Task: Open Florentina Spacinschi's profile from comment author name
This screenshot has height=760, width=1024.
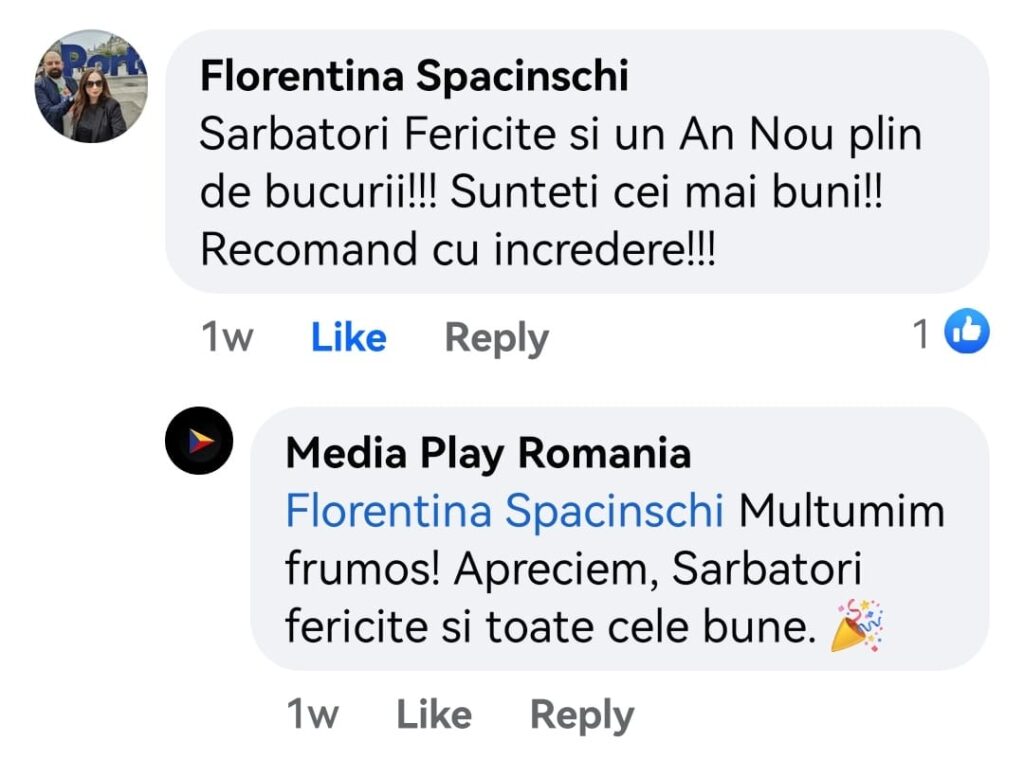Action: 414,77
